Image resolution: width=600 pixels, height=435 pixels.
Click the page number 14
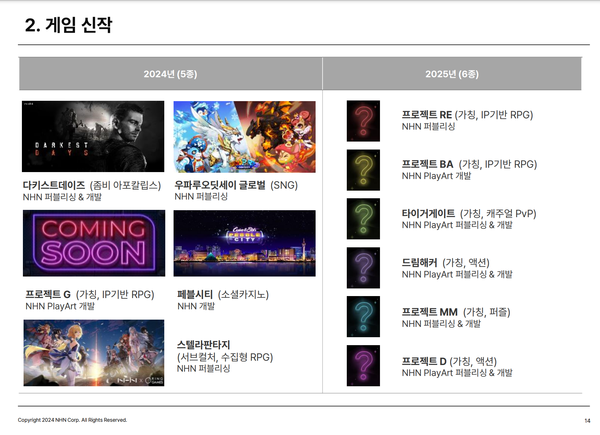tap(586, 420)
